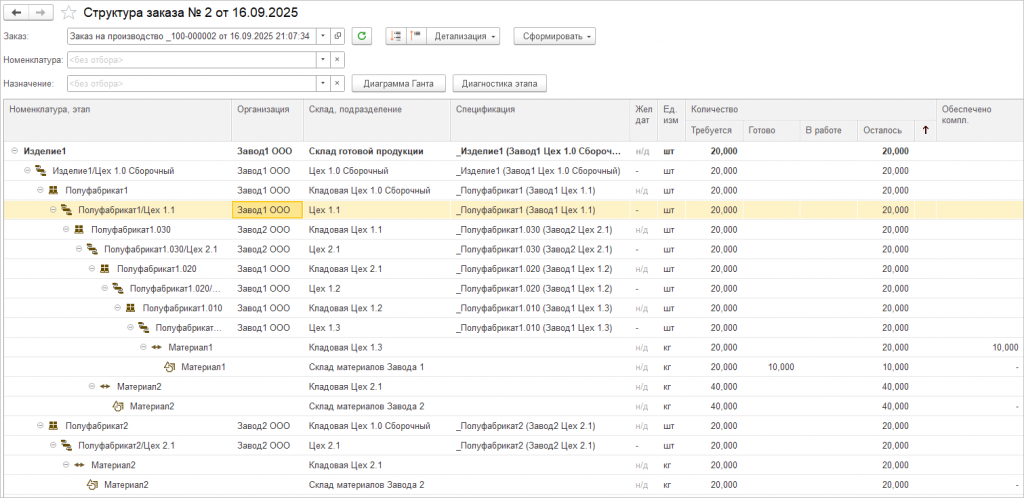Click the Полуфабрикат1 item icon
1024x498 pixels.
click(x=54, y=191)
